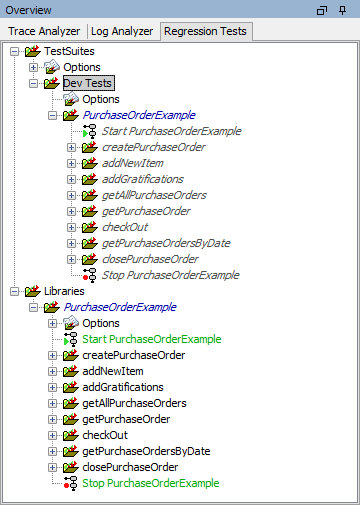The image size is (360, 505).
Task: Expand the italic createPurchaseOrder node
Action: [x=71, y=147]
